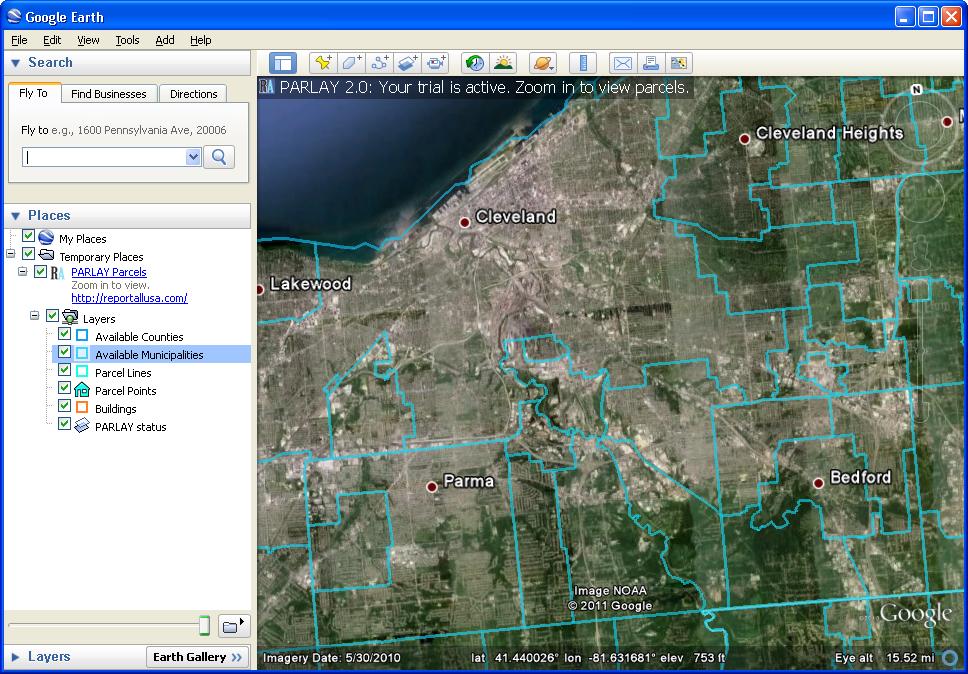Collapse the Temporary Places tree node
Viewport: 968px width, 674px height.
tap(10, 254)
